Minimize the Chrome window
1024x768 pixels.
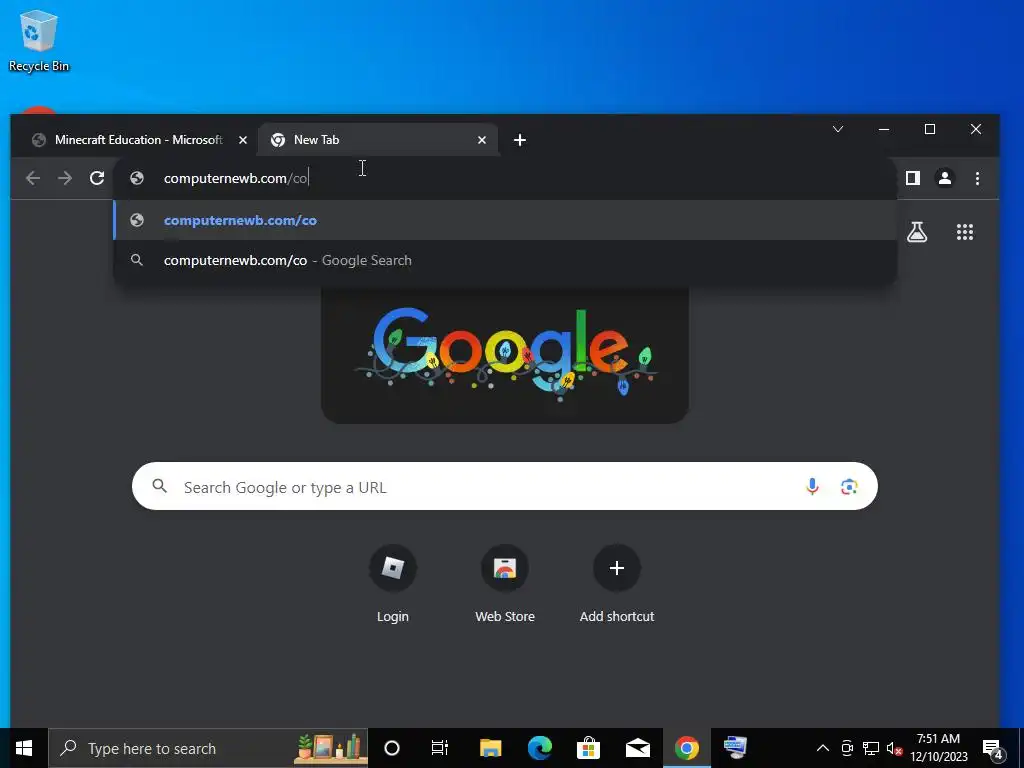tap(884, 129)
